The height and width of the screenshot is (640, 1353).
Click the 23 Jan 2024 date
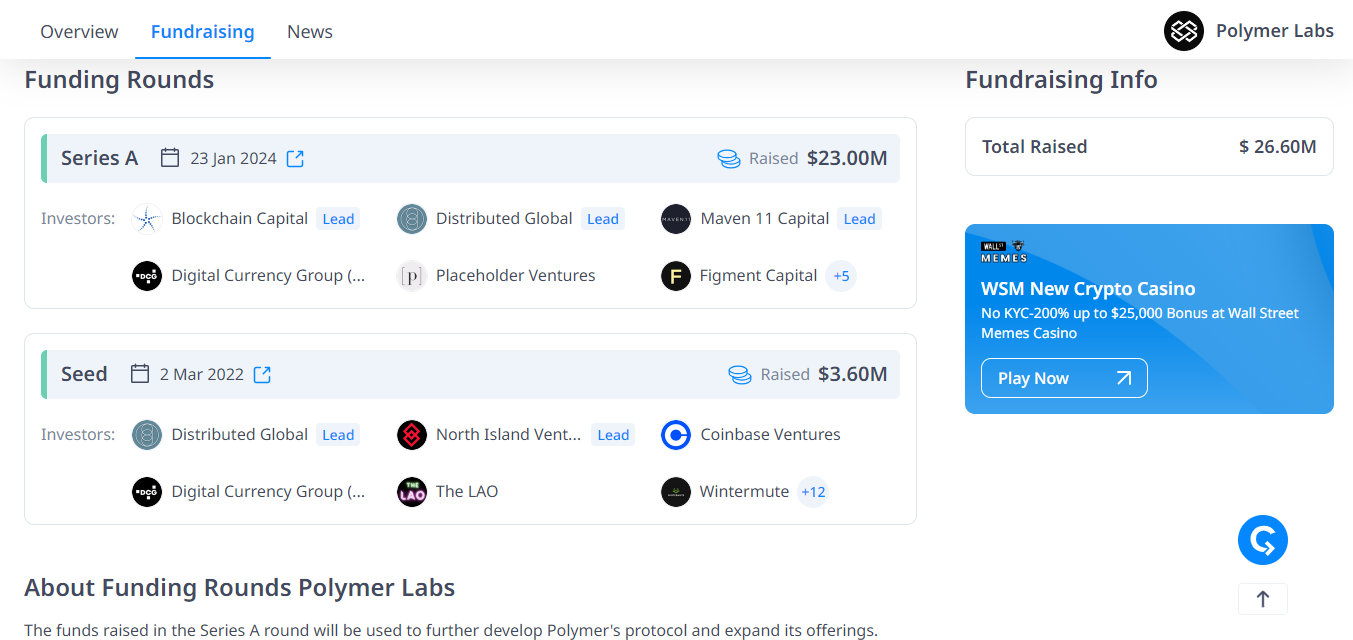click(x=233, y=158)
